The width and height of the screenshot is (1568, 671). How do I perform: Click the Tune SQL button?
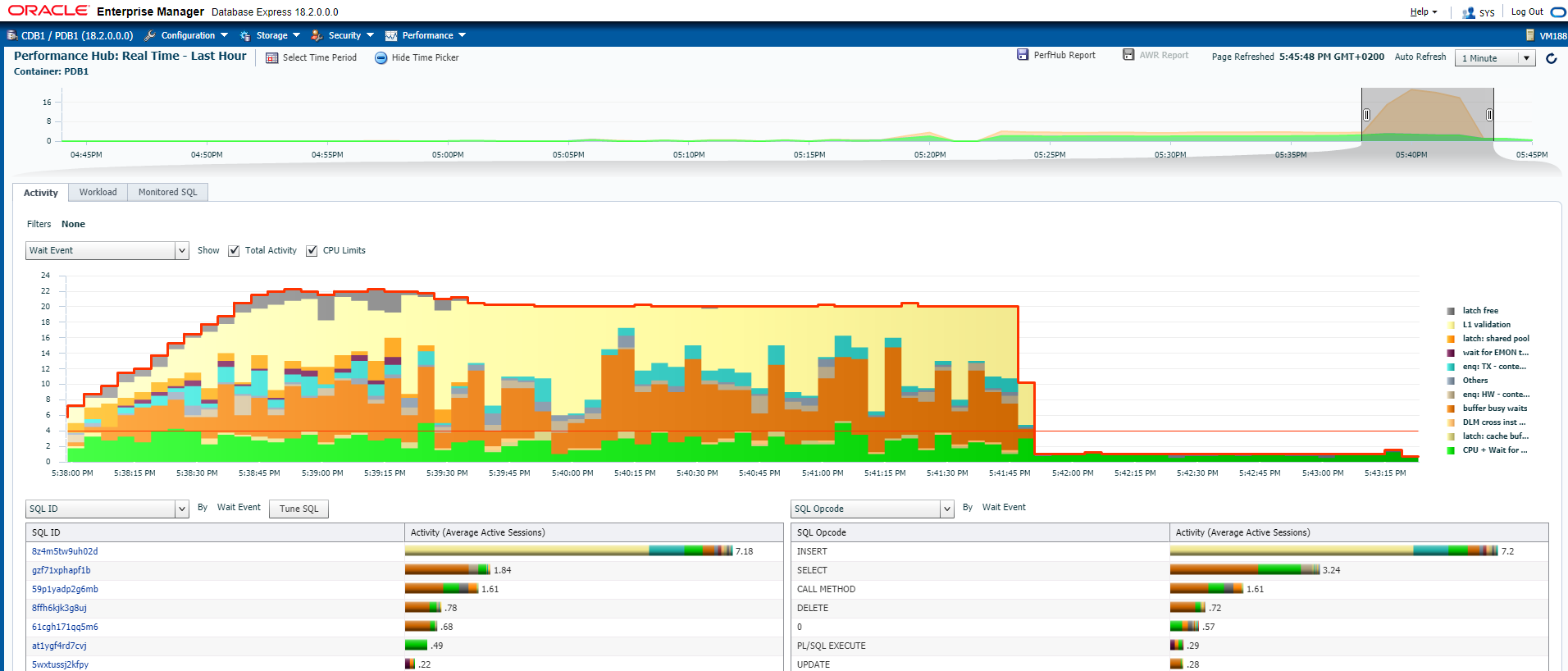[x=299, y=509]
